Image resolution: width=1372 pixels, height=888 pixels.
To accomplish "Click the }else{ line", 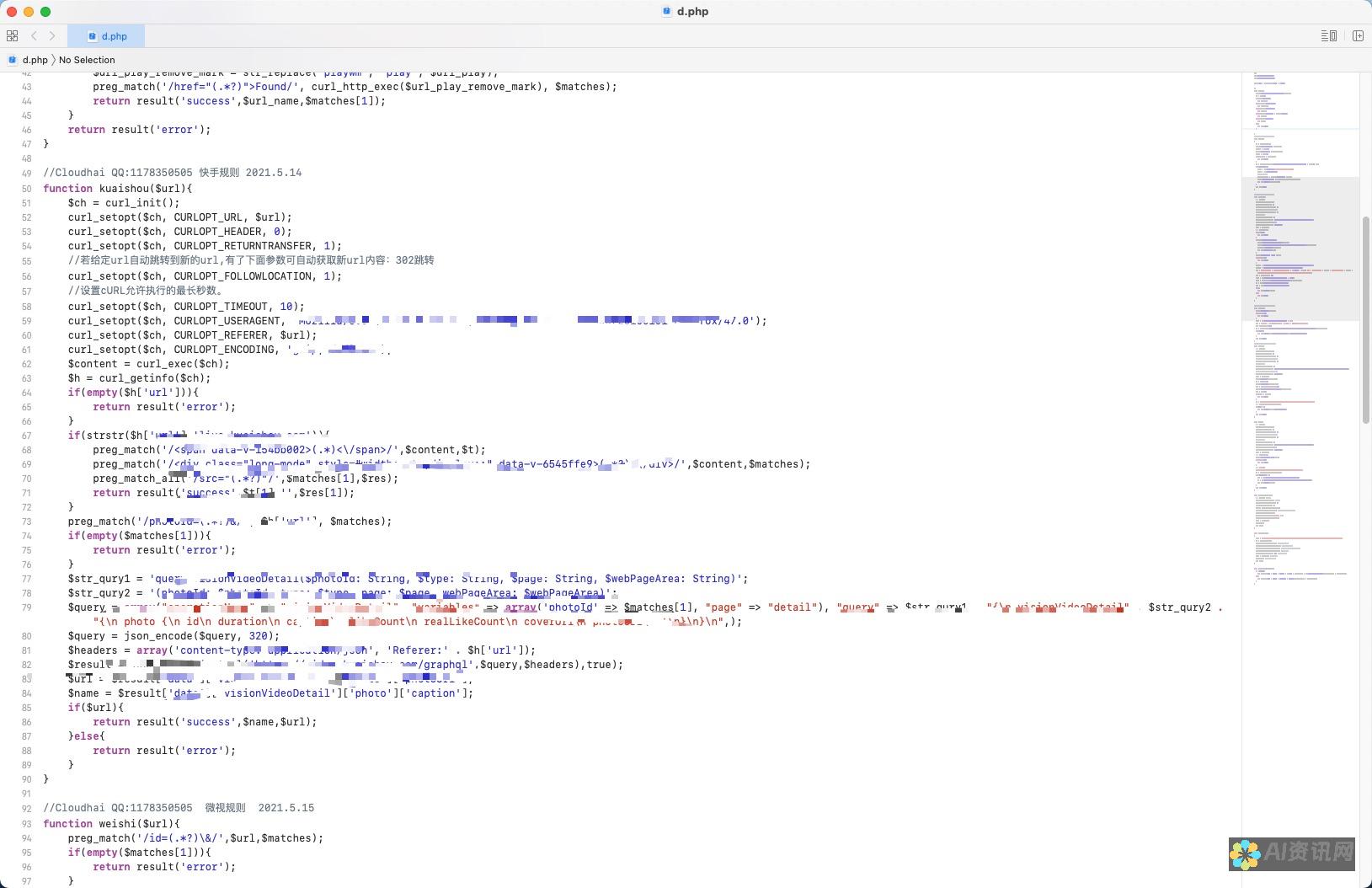I will tap(87, 736).
